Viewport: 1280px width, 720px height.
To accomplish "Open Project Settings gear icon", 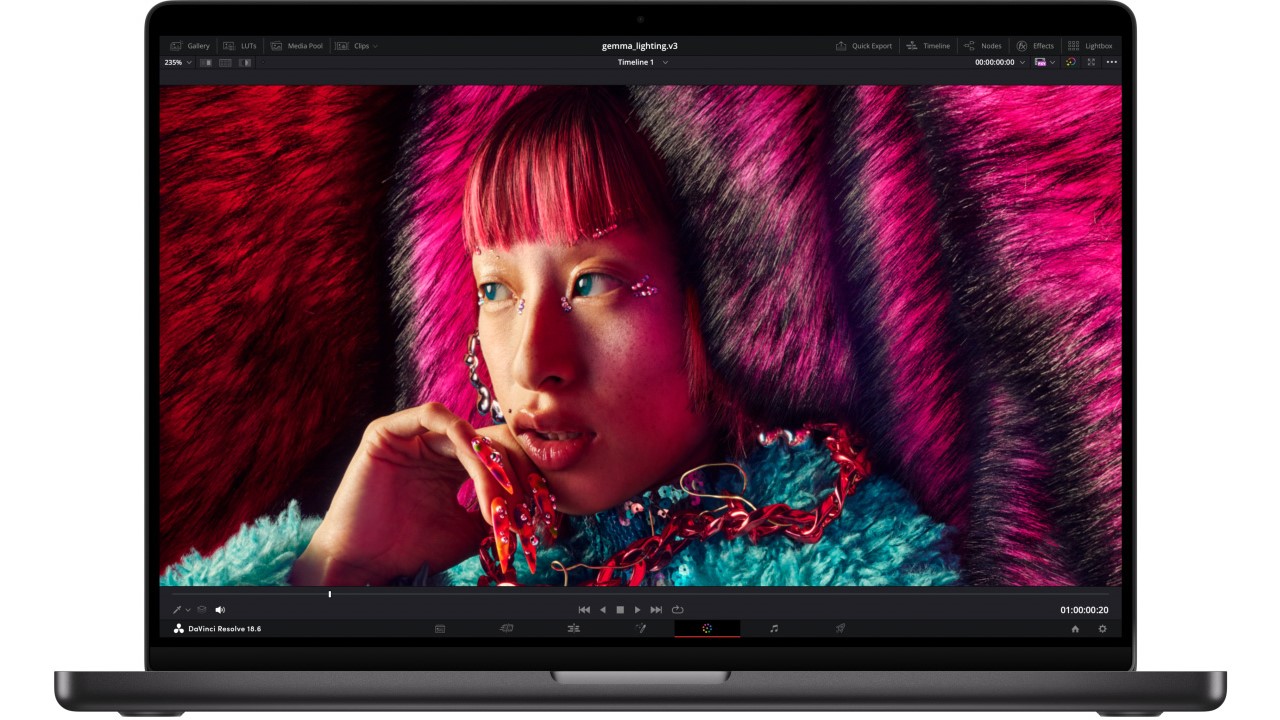I will point(1103,629).
